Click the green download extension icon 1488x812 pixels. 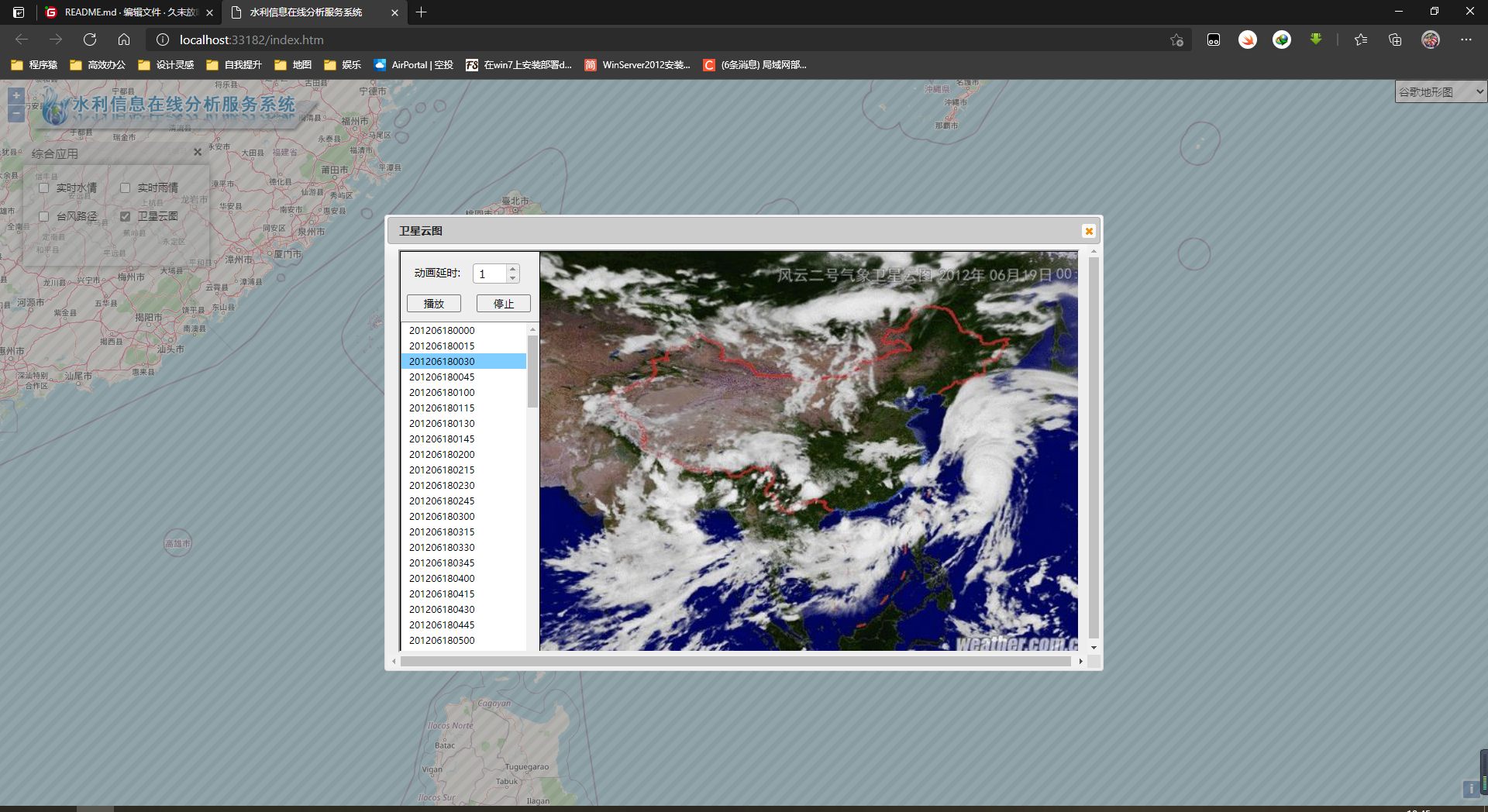click(x=1316, y=39)
